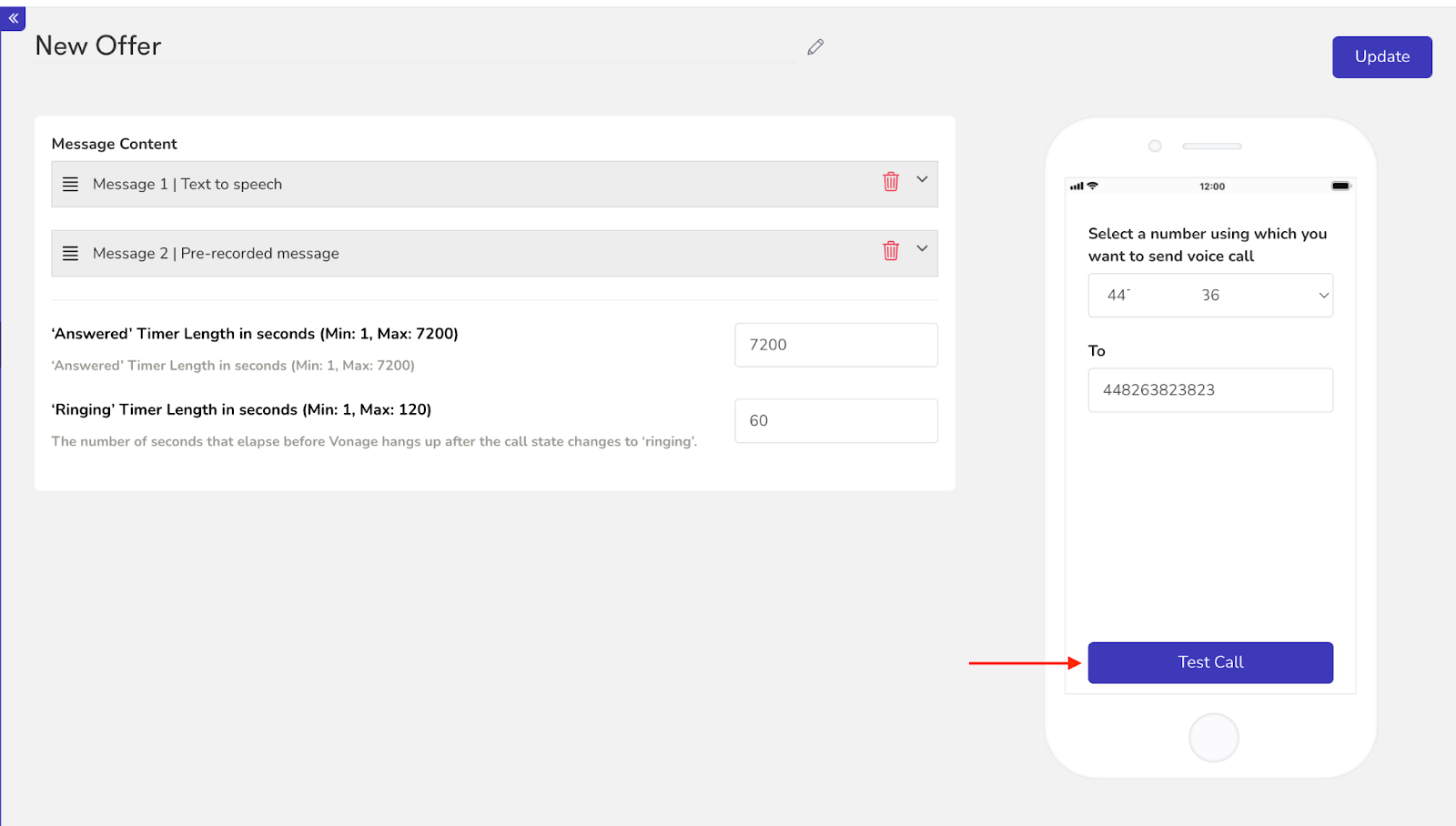This screenshot has height=826, width=1456.
Task: Select the Message 2 Pre-recorded message row
Action: coord(409,253)
